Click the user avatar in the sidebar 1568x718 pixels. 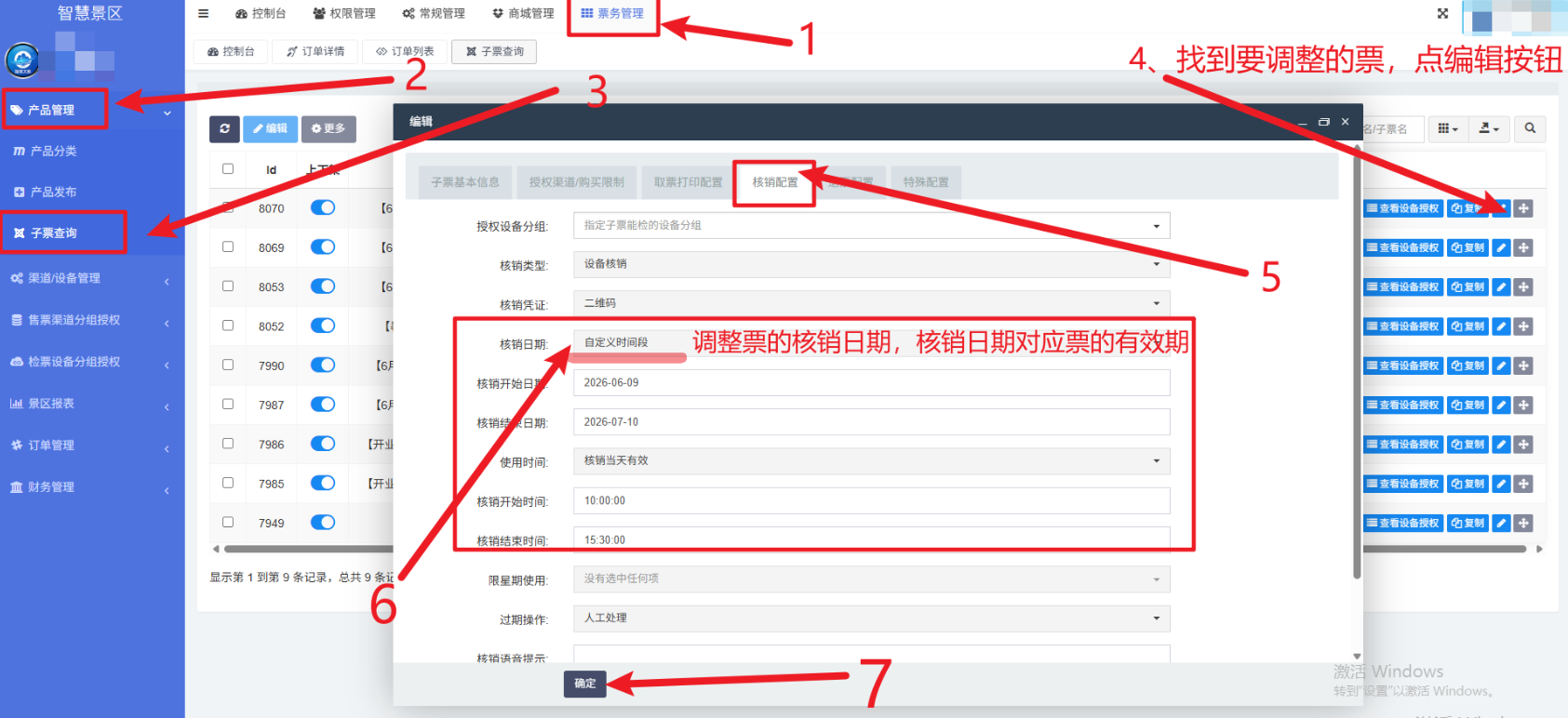(22, 60)
